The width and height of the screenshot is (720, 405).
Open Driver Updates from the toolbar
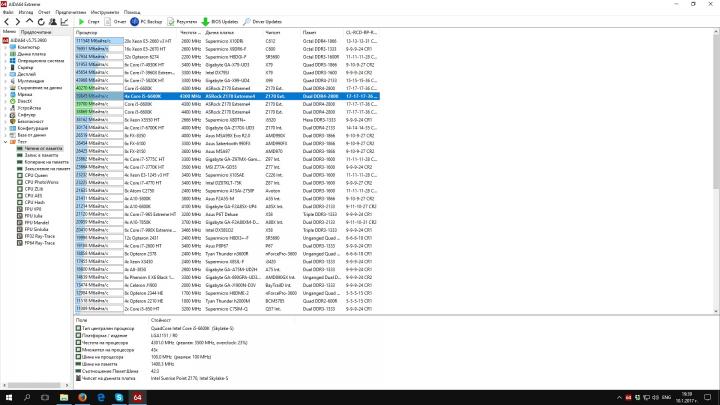[x=263, y=22]
